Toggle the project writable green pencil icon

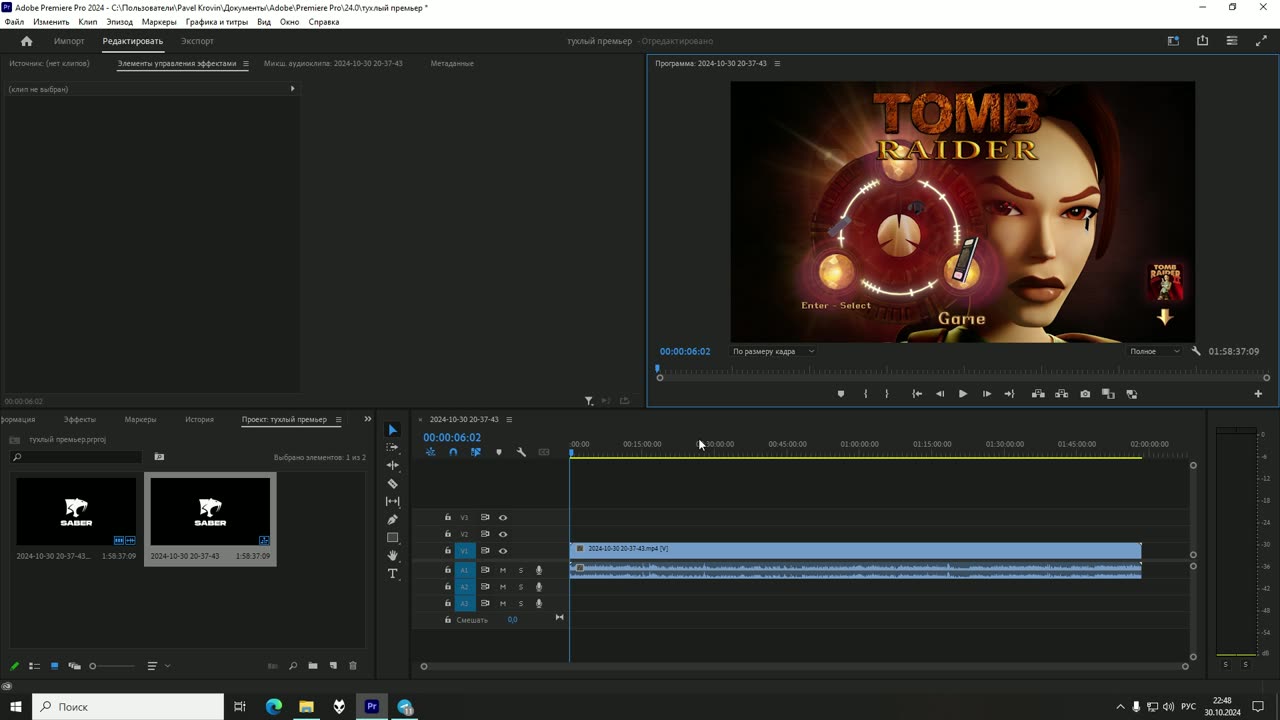tap(14, 666)
